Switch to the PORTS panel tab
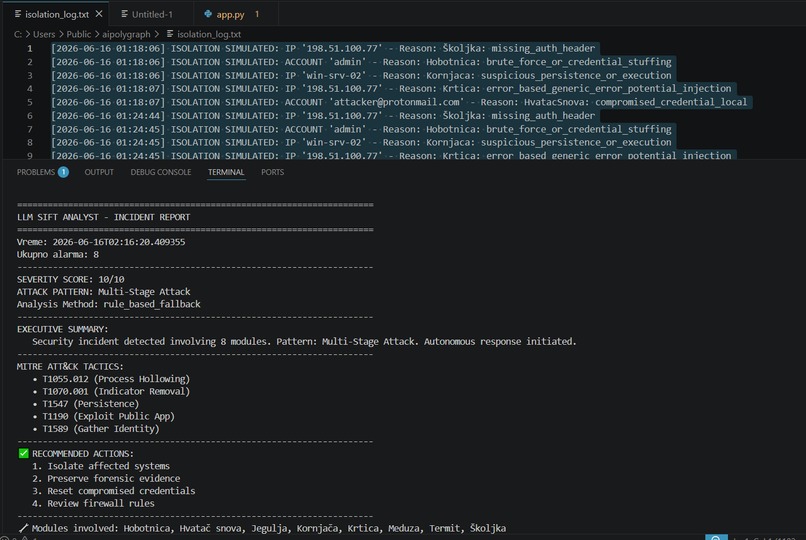This screenshot has height=540, width=806. click(272, 172)
